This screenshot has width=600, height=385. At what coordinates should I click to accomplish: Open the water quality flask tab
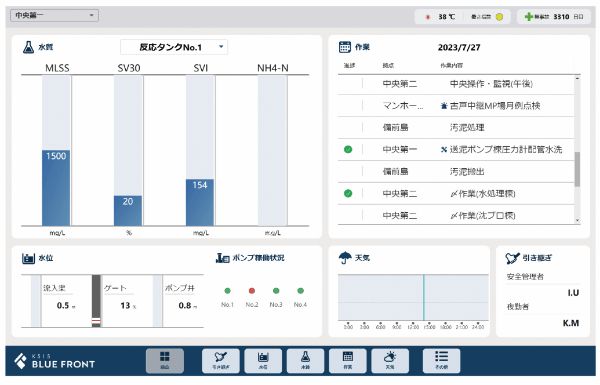point(305,361)
